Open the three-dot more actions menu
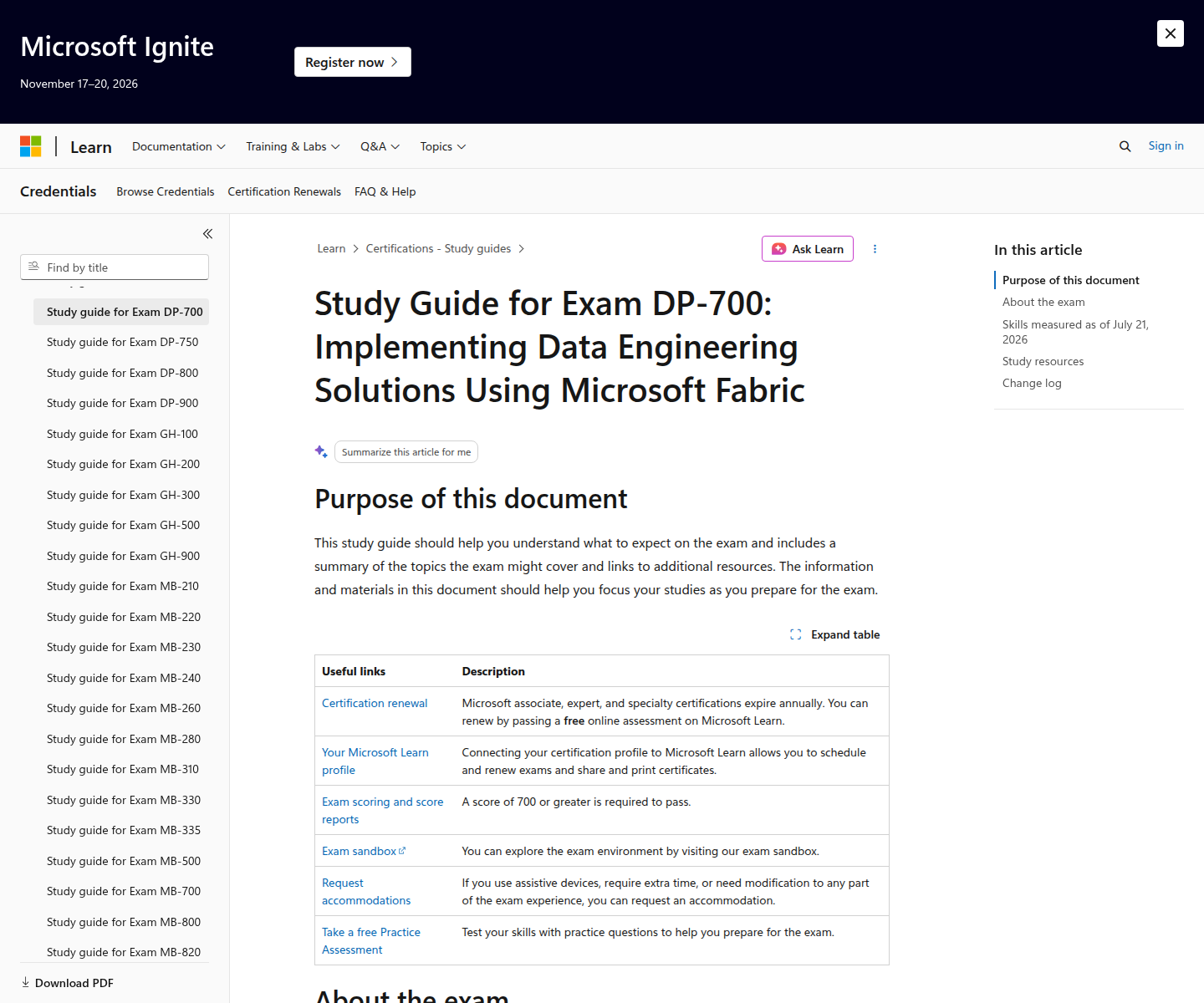 coord(875,249)
